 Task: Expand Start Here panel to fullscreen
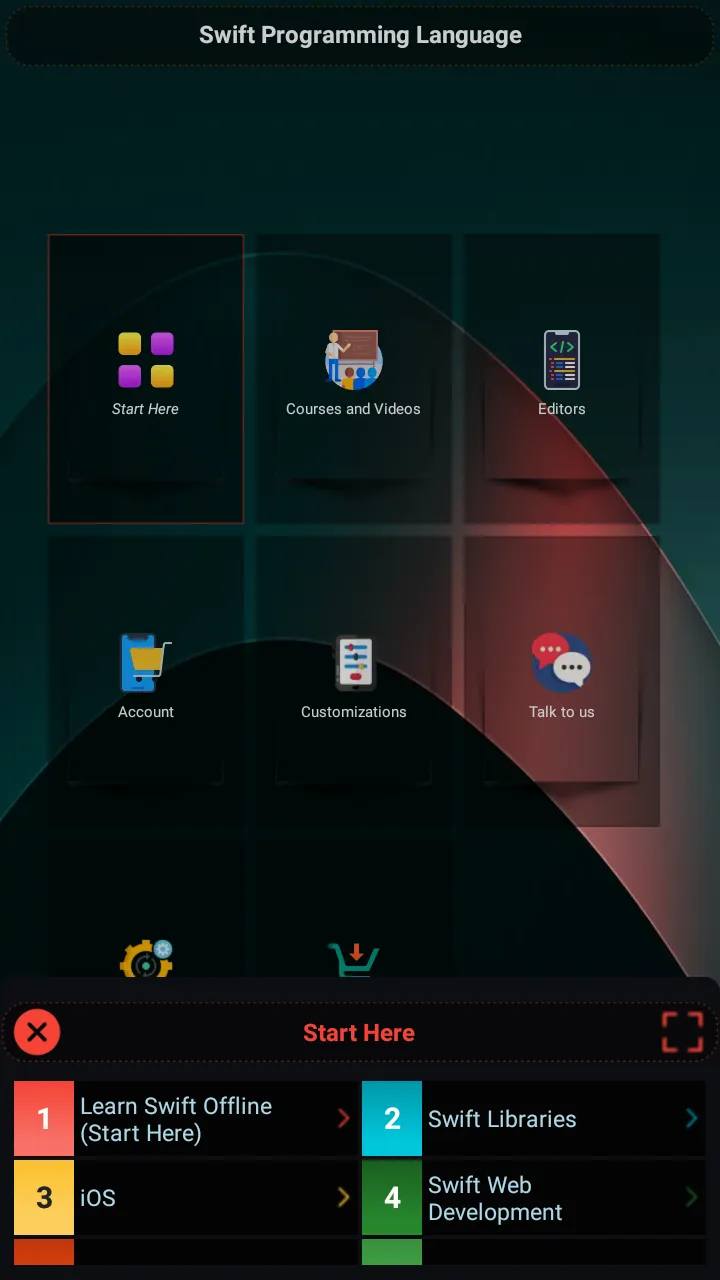[683, 1032]
